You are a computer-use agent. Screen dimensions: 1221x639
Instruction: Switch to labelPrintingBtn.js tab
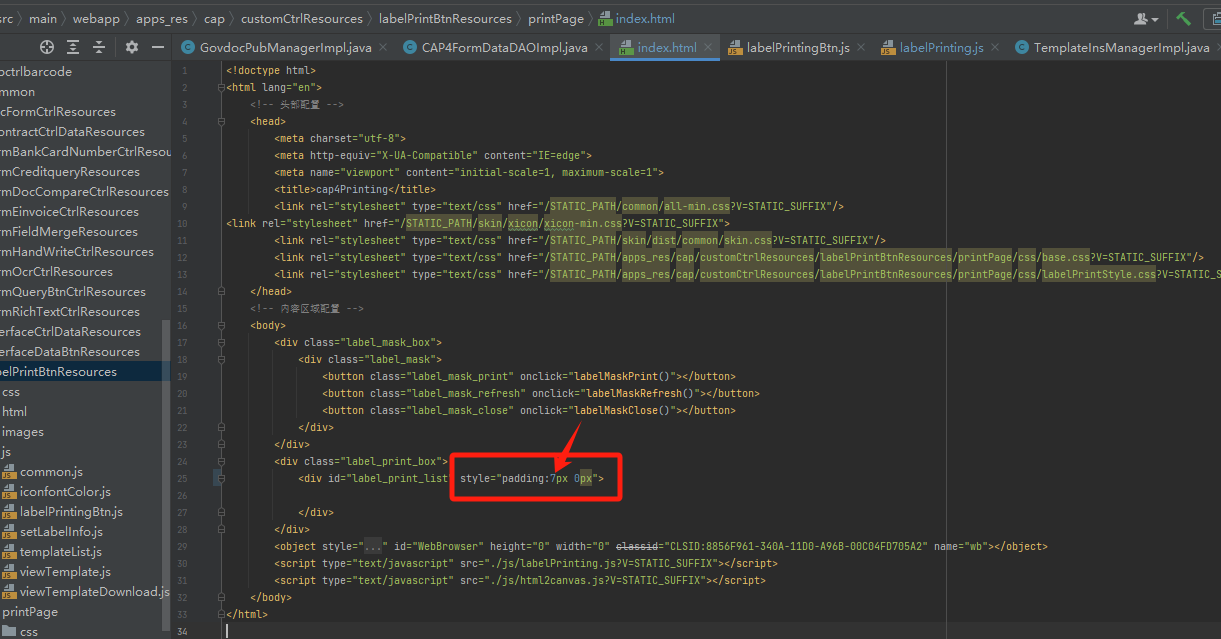pyautogui.click(x=797, y=47)
